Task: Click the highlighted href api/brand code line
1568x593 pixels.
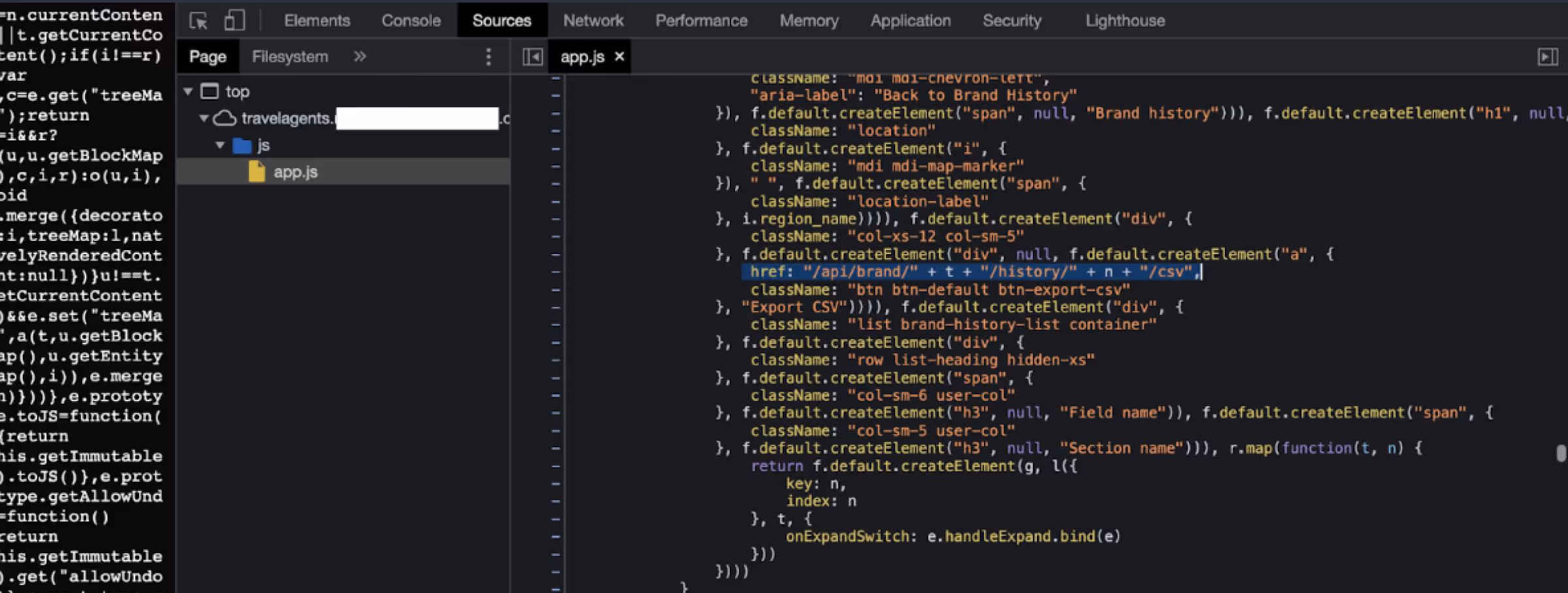Action: pos(972,272)
